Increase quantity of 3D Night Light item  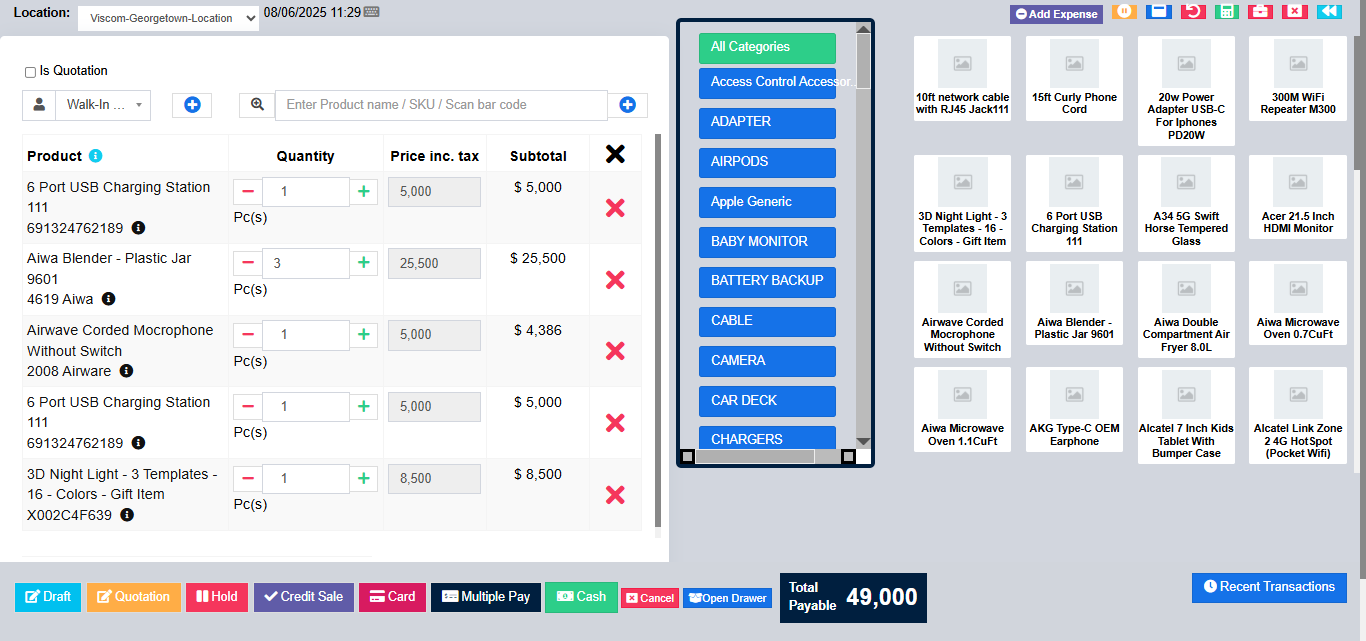(x=364, y=478)
